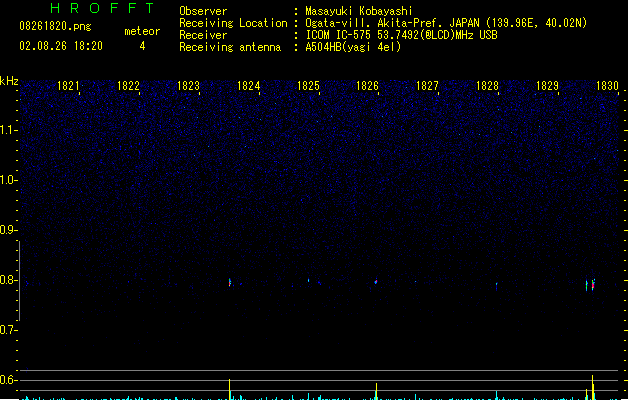Screen dimensions: 629x400
Task: Click the 1828 time axis marker
Action: point(487,86)
